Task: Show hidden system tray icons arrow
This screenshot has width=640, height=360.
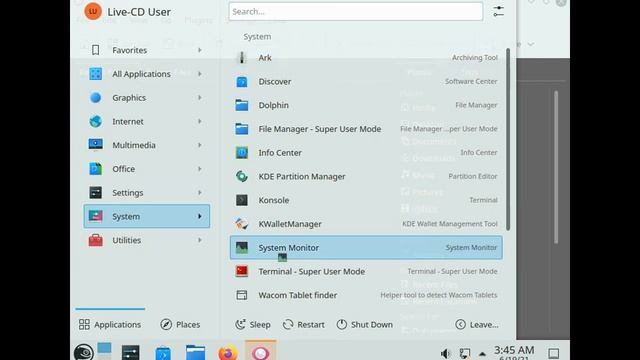Action: [x=482, y=354]
